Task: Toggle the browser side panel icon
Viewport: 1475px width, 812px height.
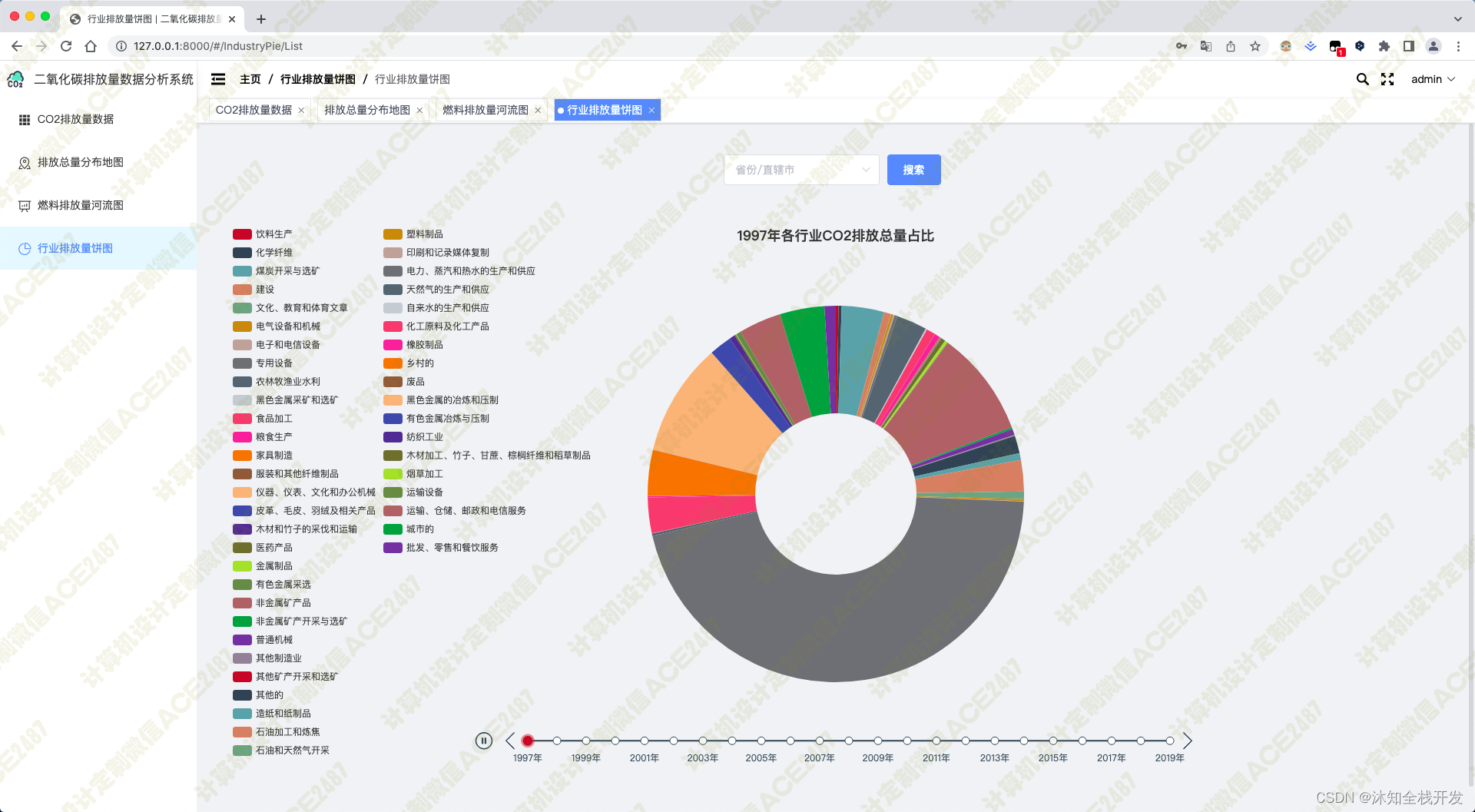Action: 1409,46
